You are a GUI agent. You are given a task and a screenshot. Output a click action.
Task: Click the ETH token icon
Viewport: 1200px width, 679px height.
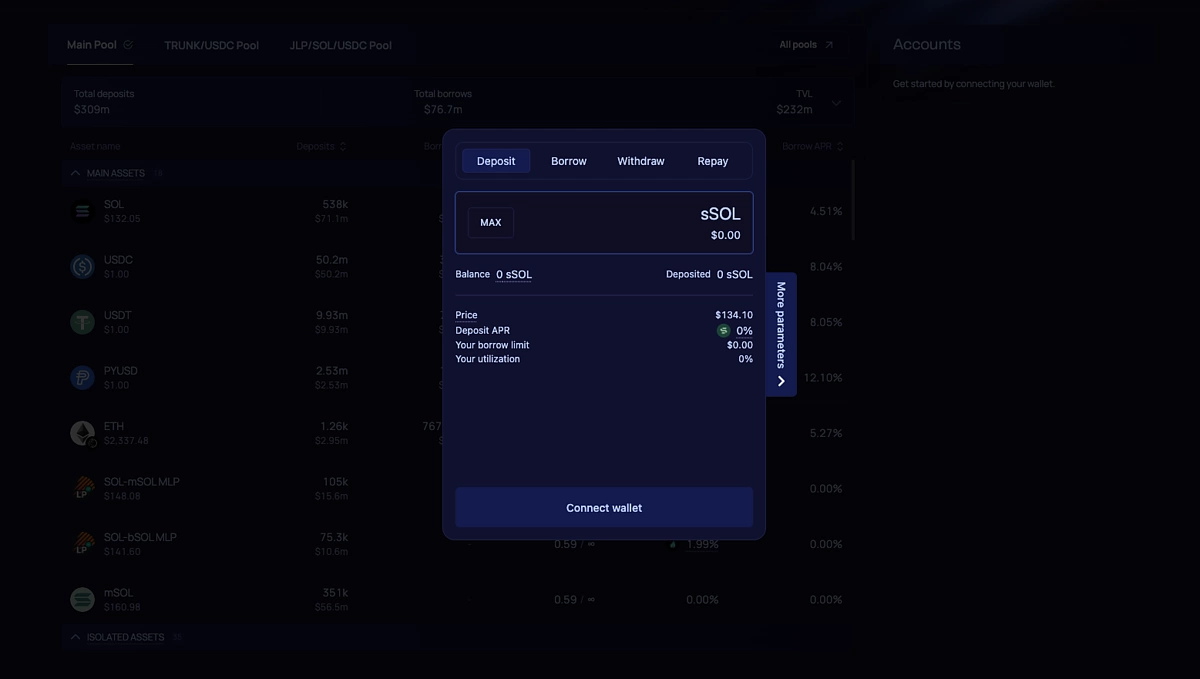(x=82, y=433)
